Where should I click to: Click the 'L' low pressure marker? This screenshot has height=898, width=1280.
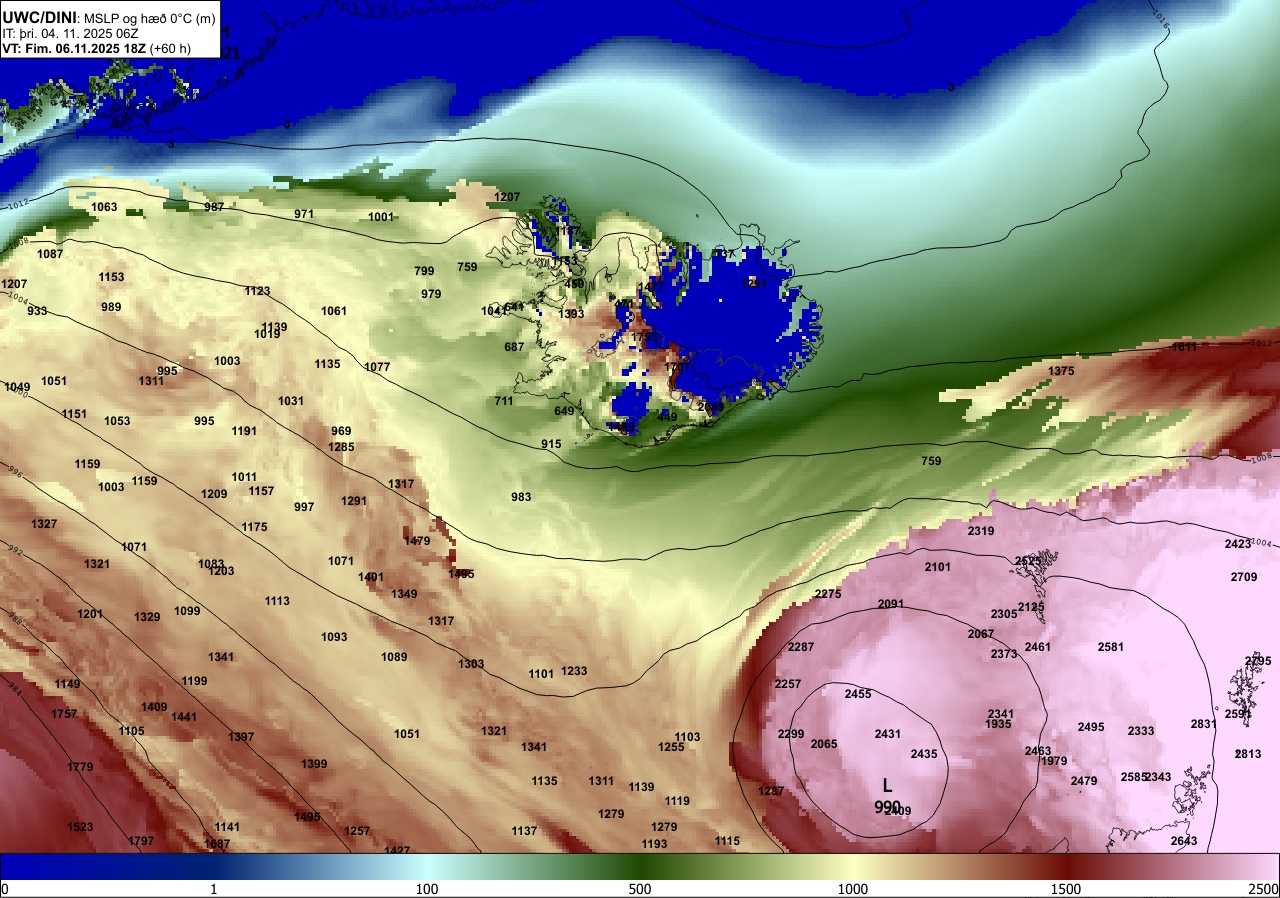pyautogui.click(x=887, y=786)
